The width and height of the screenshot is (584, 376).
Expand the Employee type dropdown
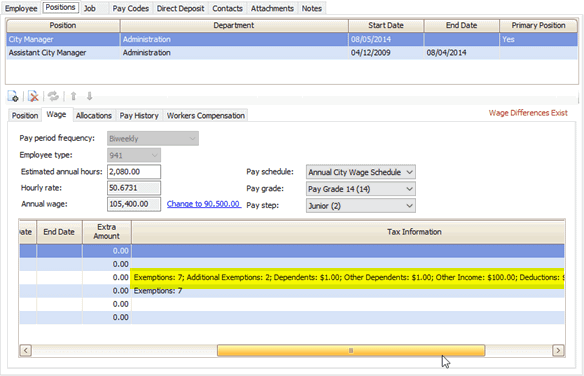[134, 155]
